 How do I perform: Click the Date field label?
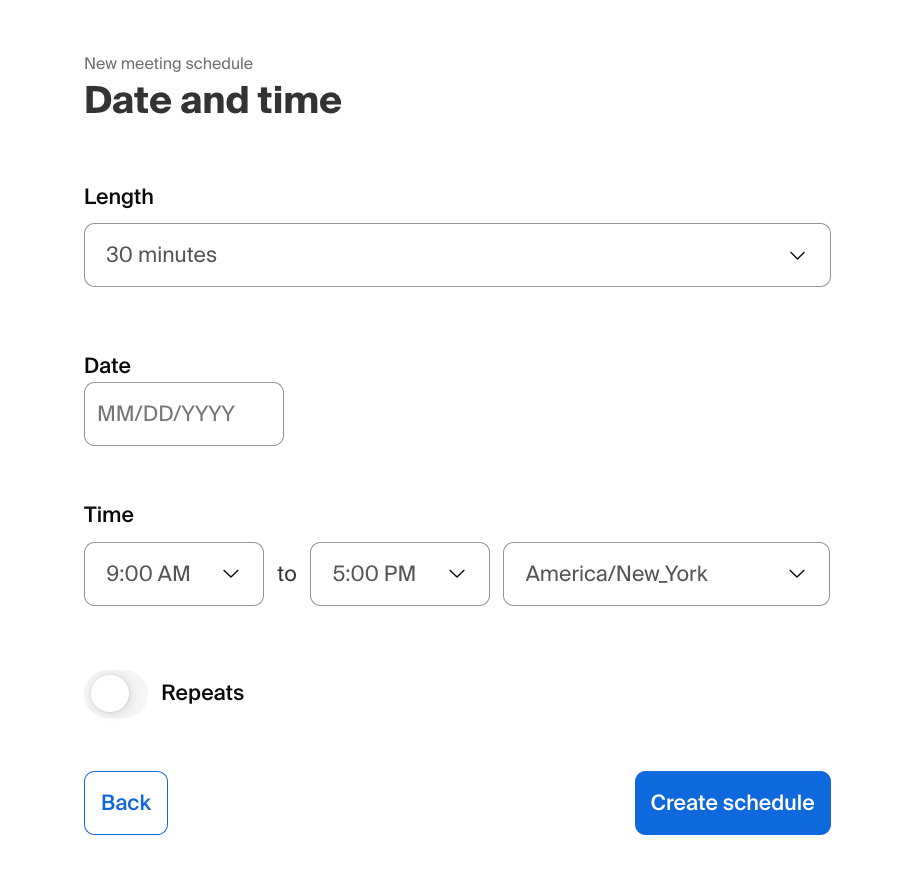(x=107, y=366)
